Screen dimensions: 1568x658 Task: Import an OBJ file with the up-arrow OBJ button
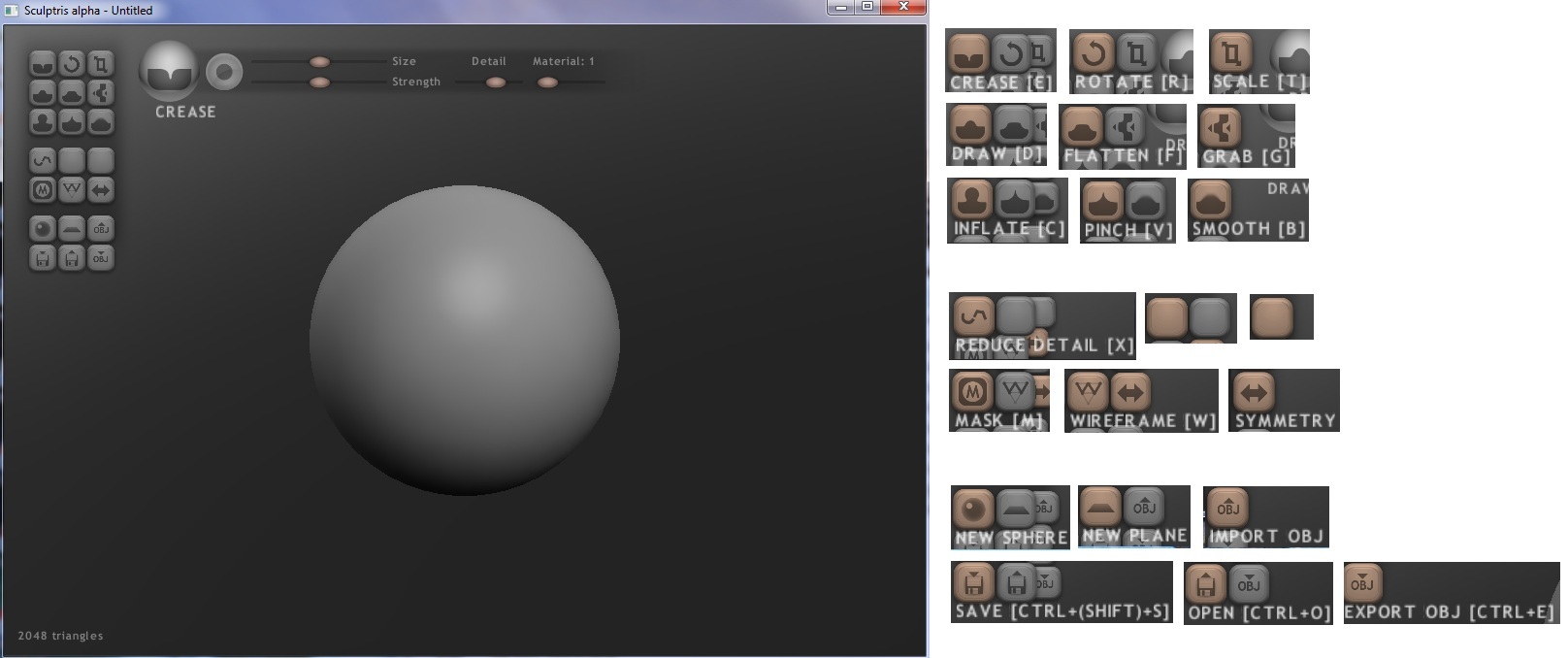101,229
